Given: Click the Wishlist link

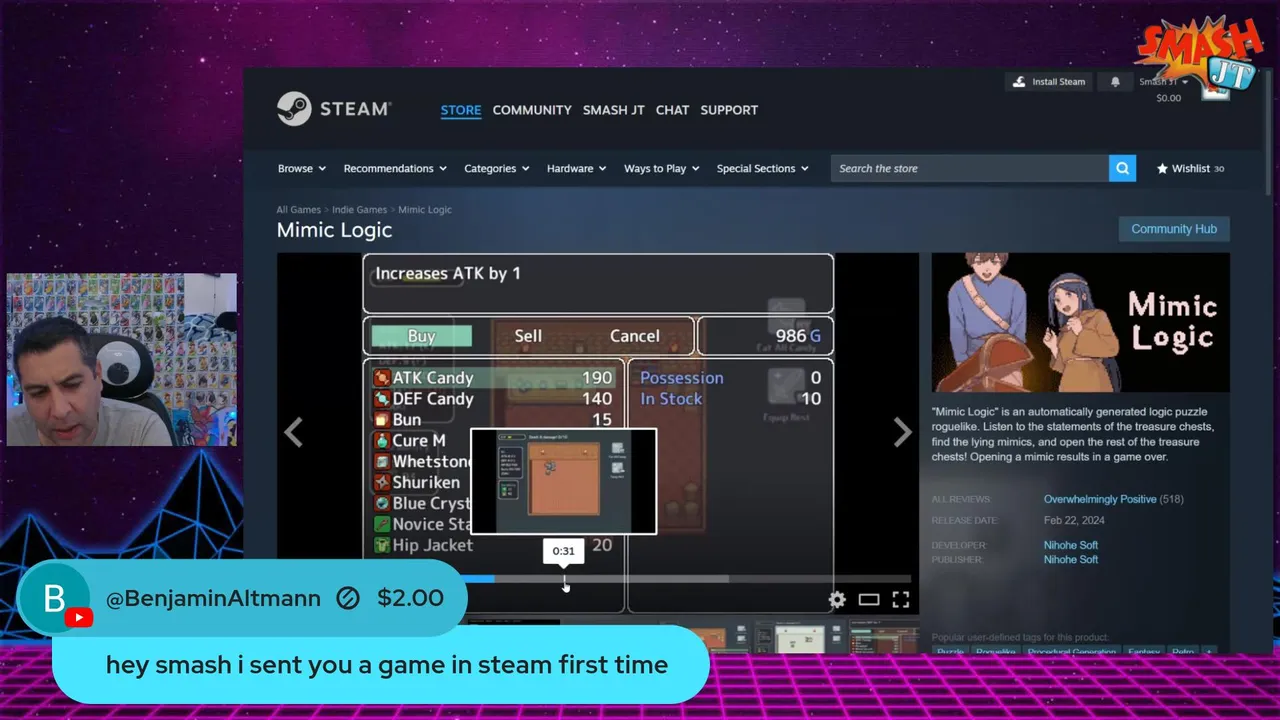Looking at the screenshot, I should coord(1190,169).
